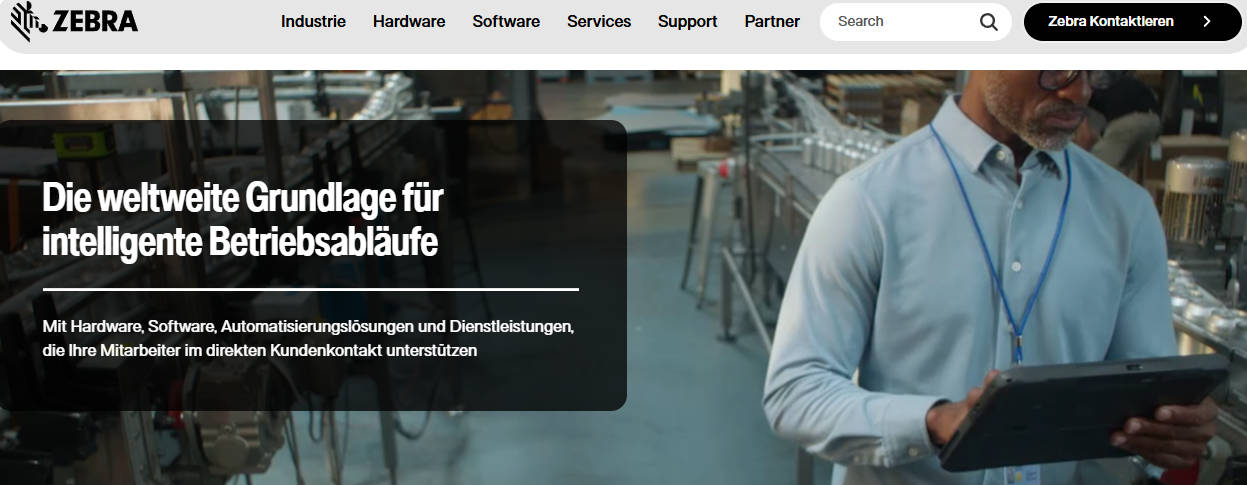Expand the Software navigation menu

click(506, 21)
